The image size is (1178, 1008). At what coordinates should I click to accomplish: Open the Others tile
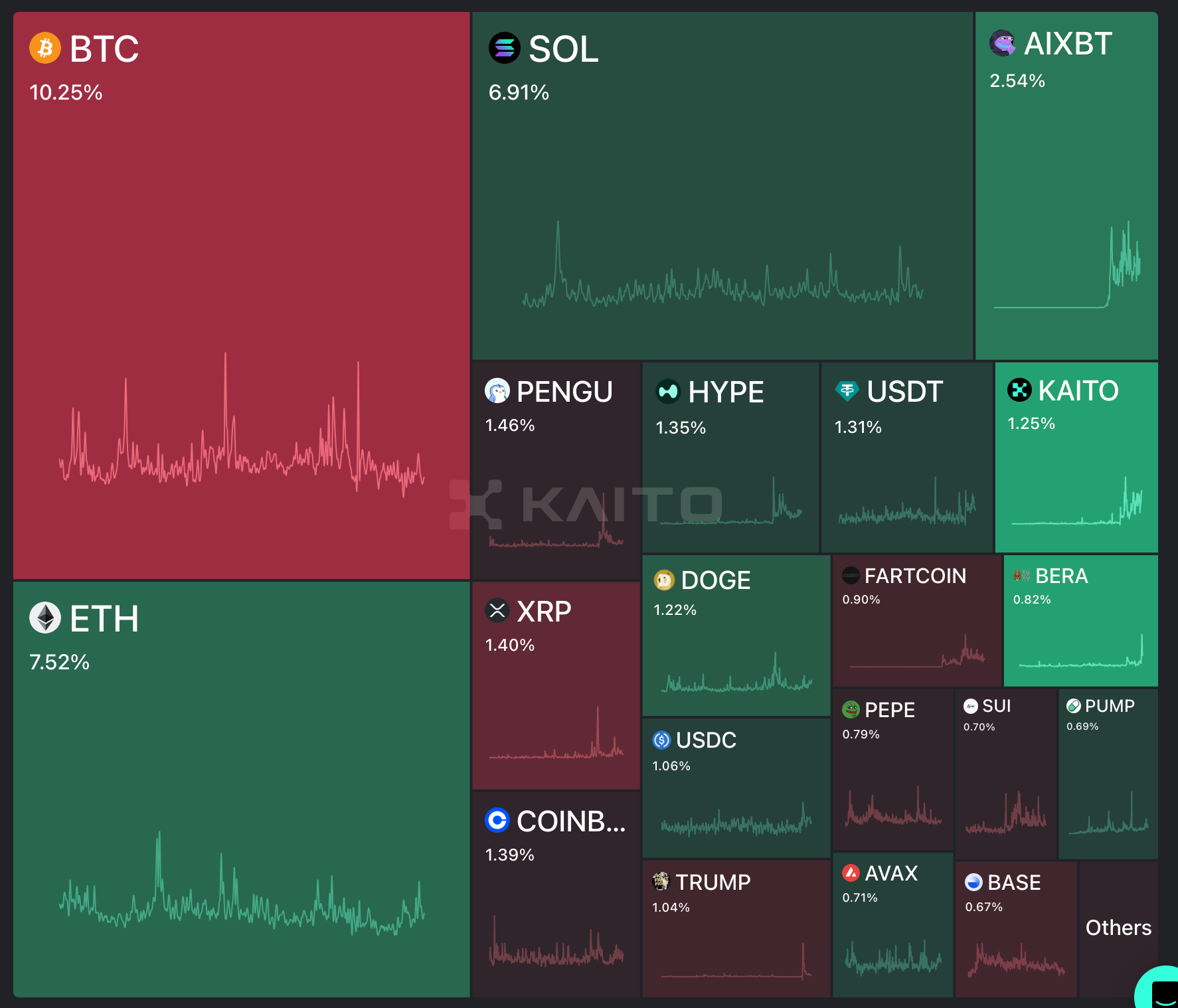(x=1118, y=928)
